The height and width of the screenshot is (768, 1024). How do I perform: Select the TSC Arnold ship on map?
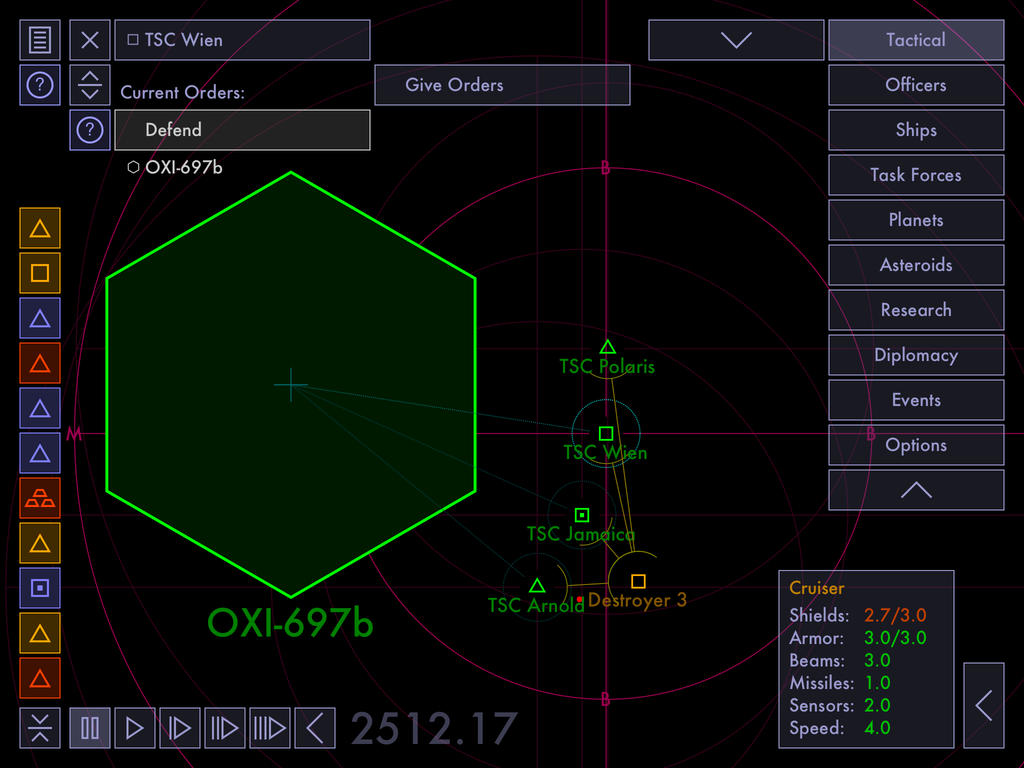pyautogui.click(x=537, y=585)
